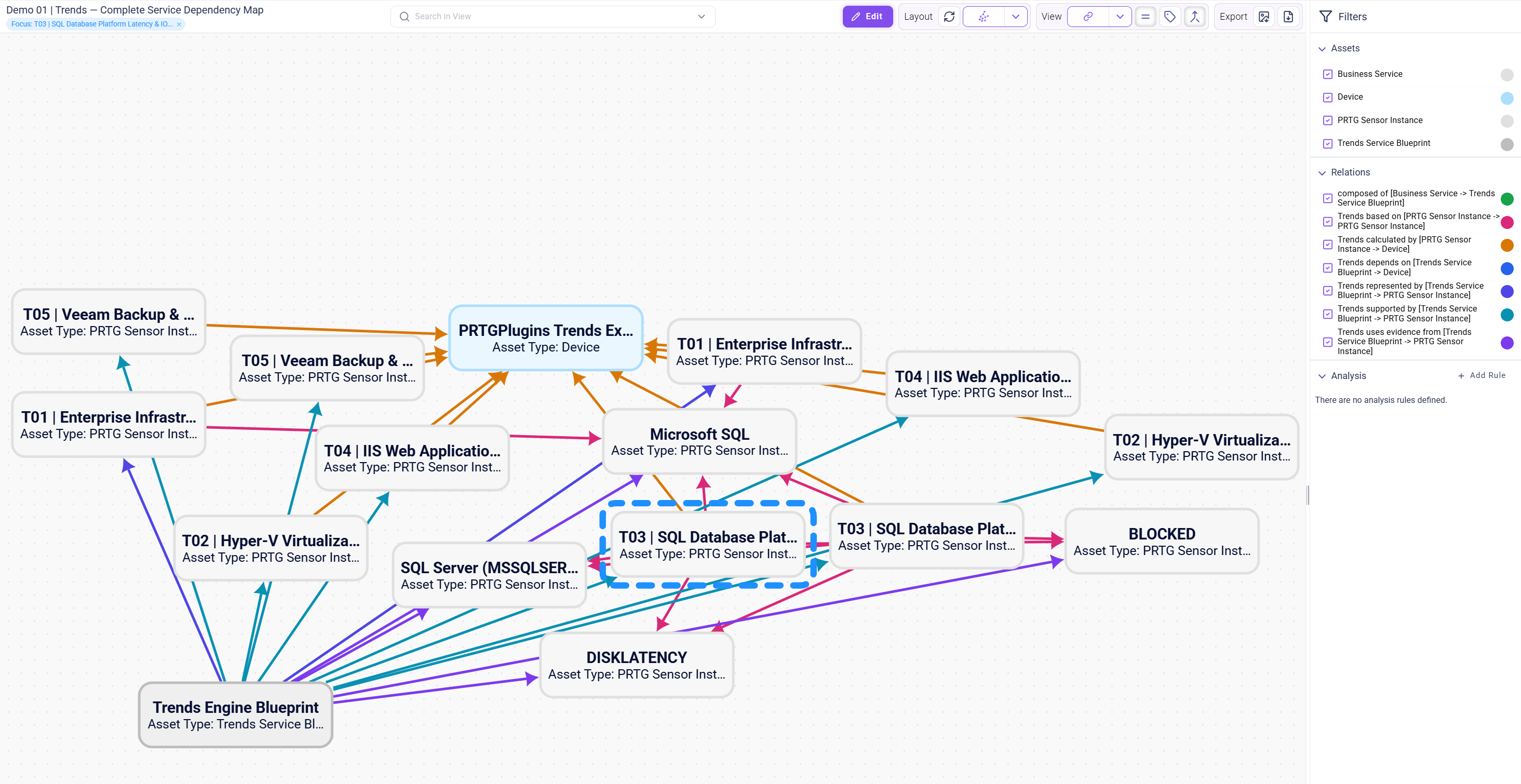
Task: Remove the T03 focus tag
Action: (x=179, y=24)
